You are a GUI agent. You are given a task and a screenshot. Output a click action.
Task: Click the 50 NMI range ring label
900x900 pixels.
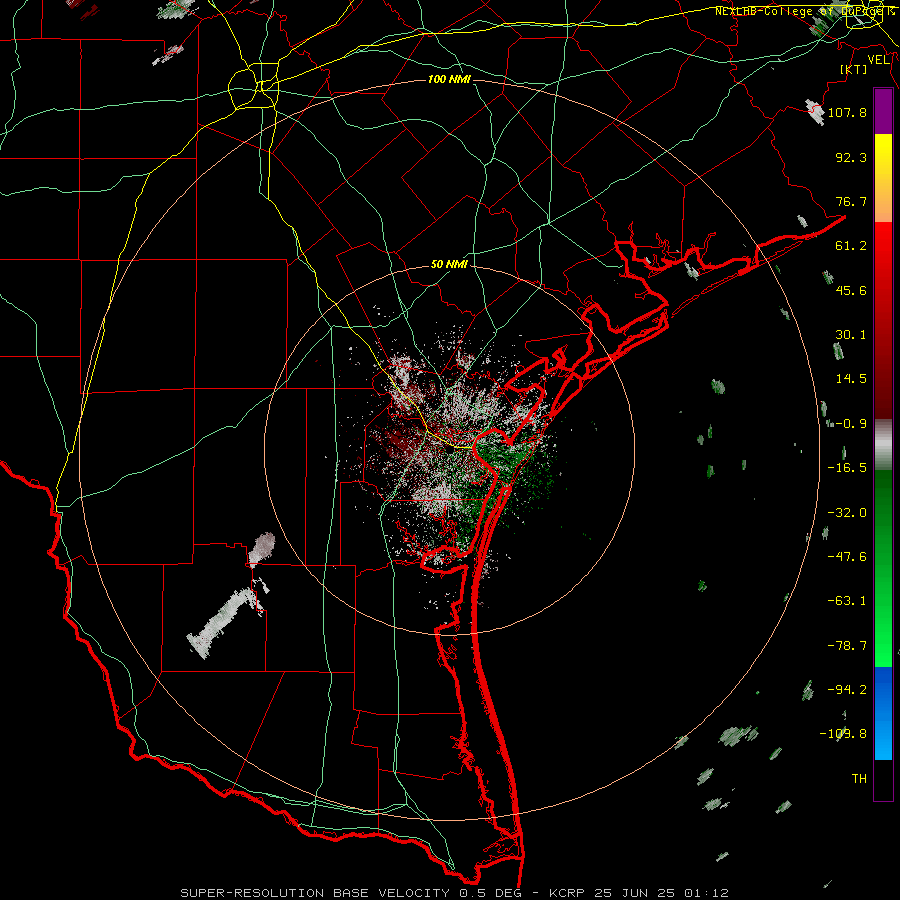(449, 265)
